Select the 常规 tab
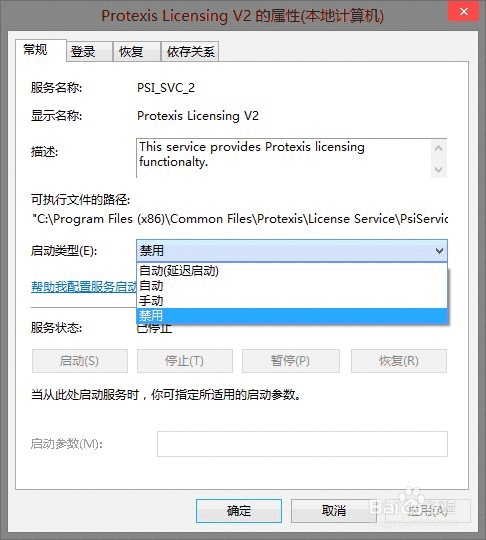 pyautogui.click(x=41, y=50)
